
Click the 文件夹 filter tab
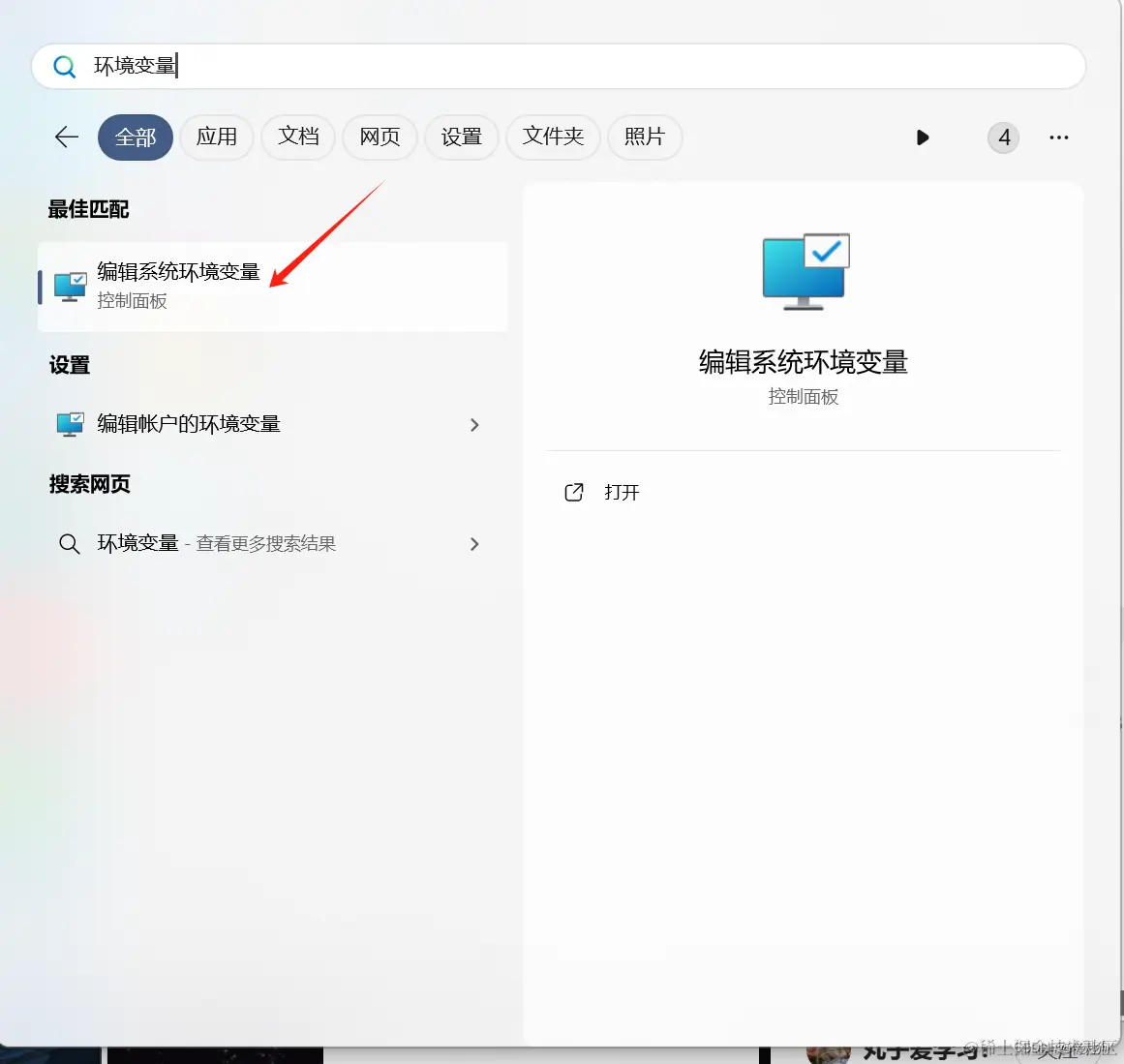(x=553, y=137)
